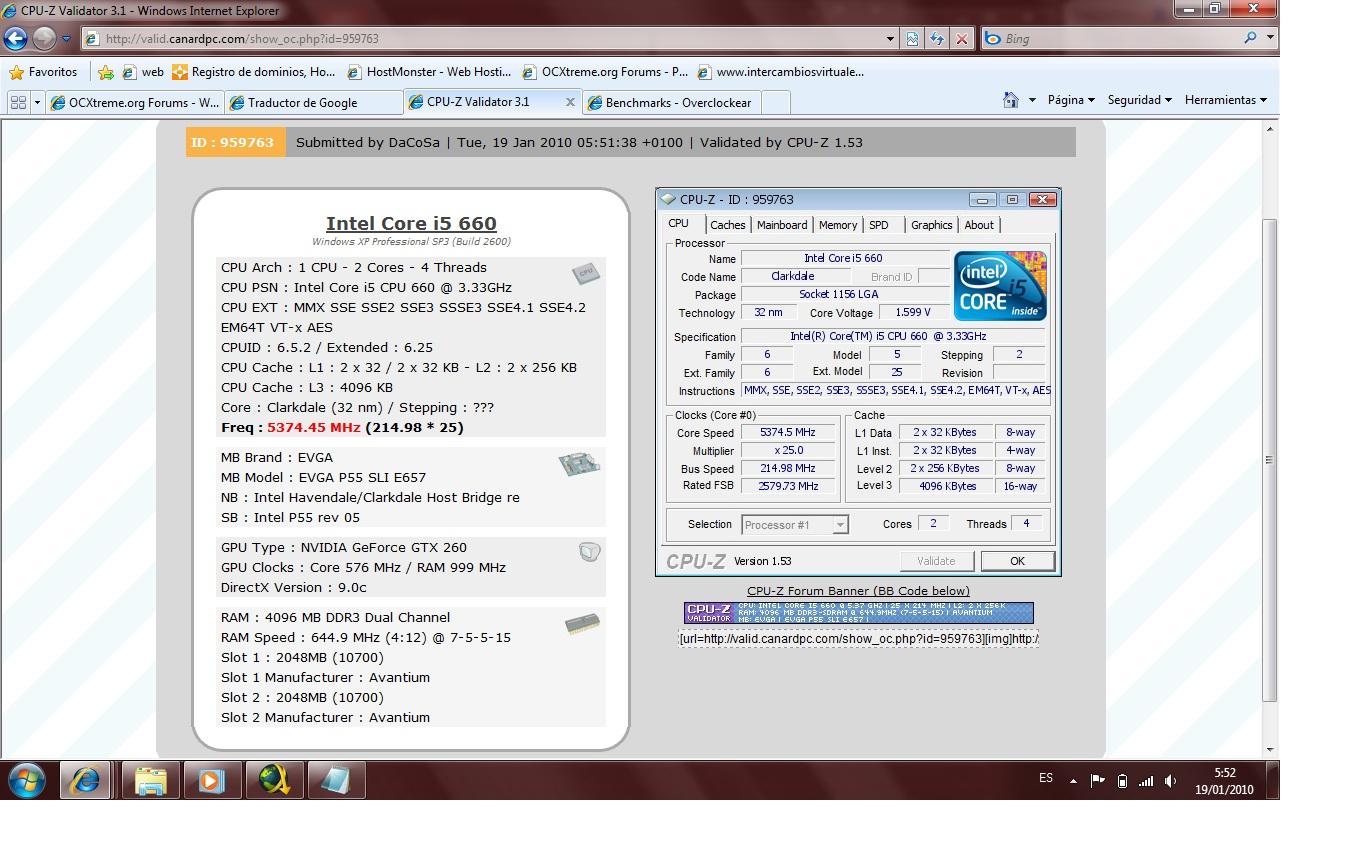This screenshot has width=1361, height=857.
Task: Open the Página menu
Action: [1071, 100]
